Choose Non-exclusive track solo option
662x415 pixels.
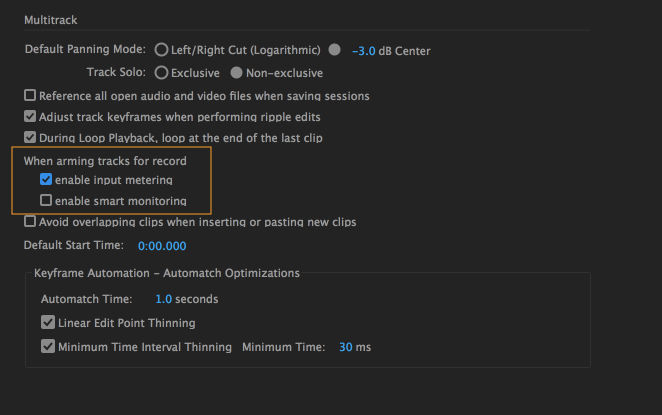(237, 73)
